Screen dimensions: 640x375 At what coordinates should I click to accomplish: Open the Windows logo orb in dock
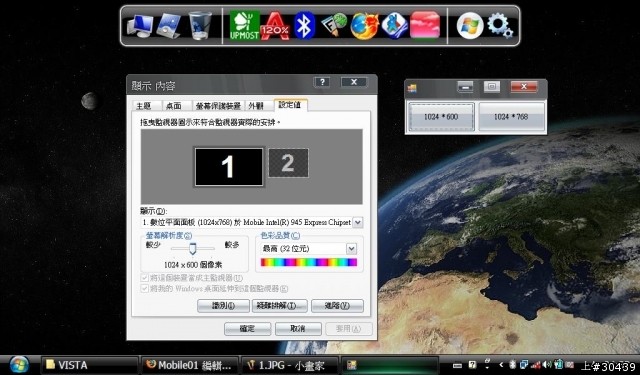pos(470,26)
